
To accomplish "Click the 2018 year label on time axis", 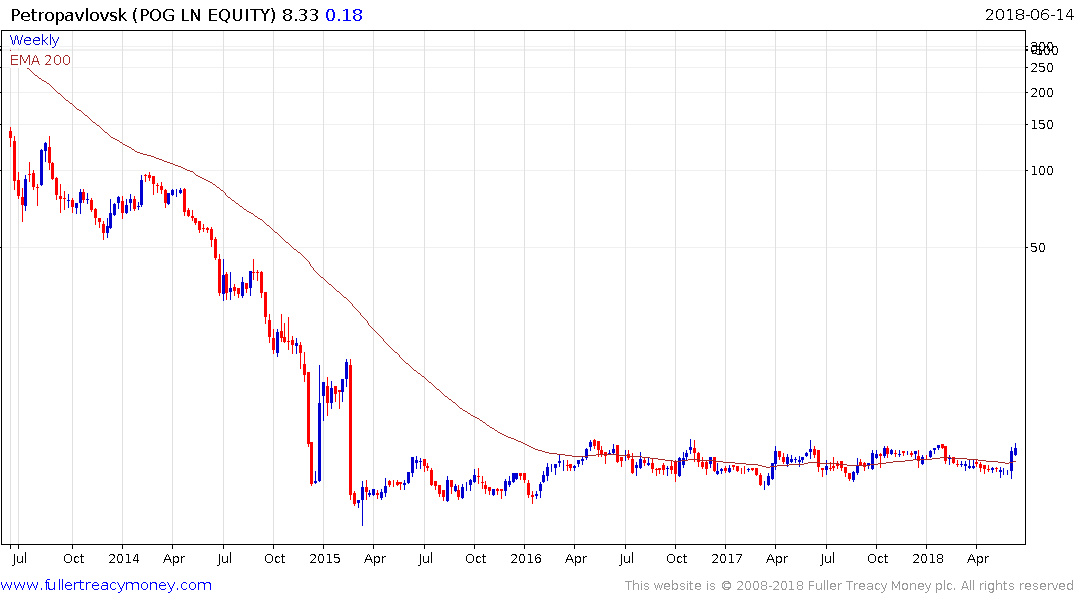I will click(928, 558).
